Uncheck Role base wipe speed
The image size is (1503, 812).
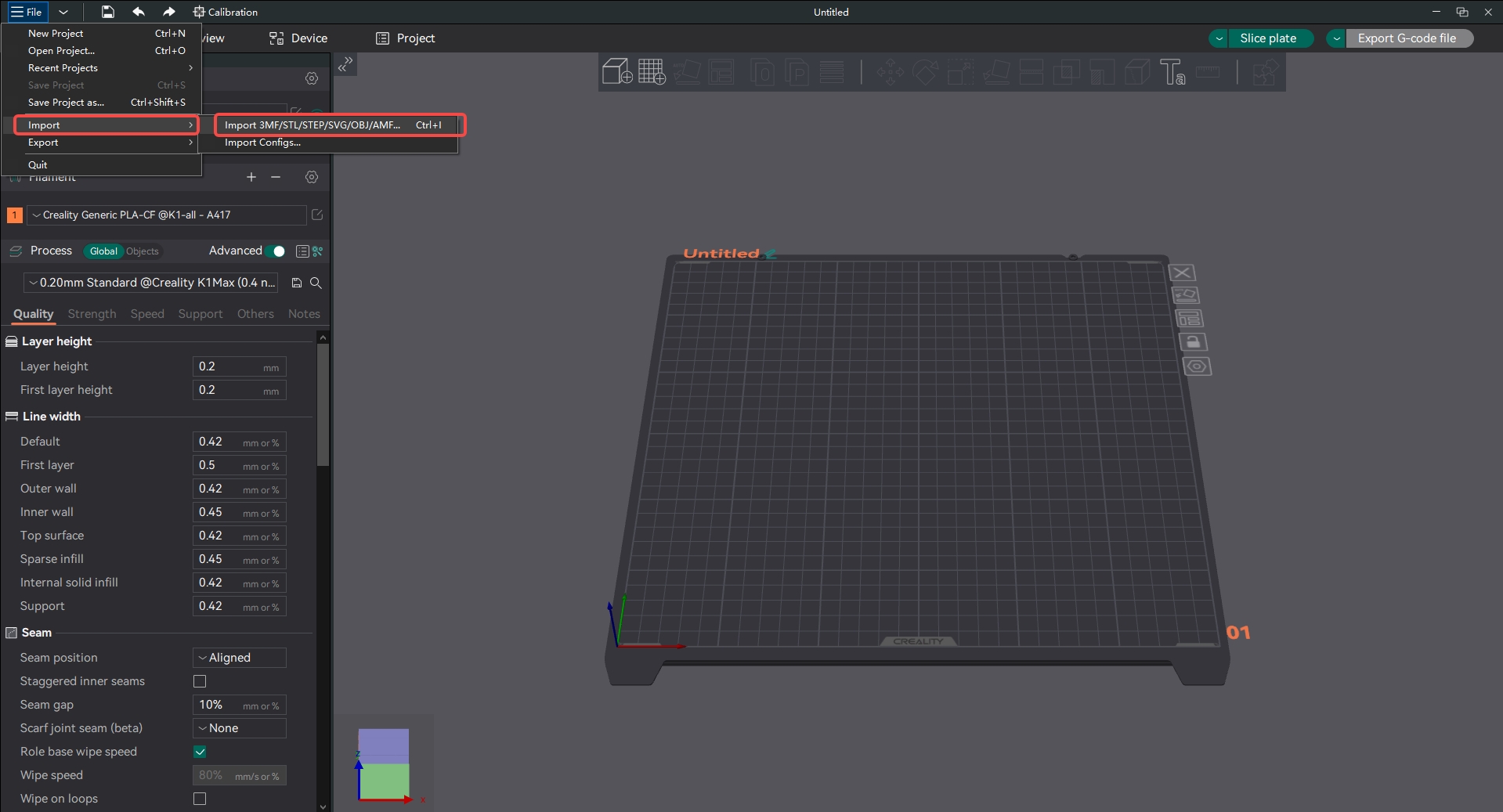tap(200, 752)
